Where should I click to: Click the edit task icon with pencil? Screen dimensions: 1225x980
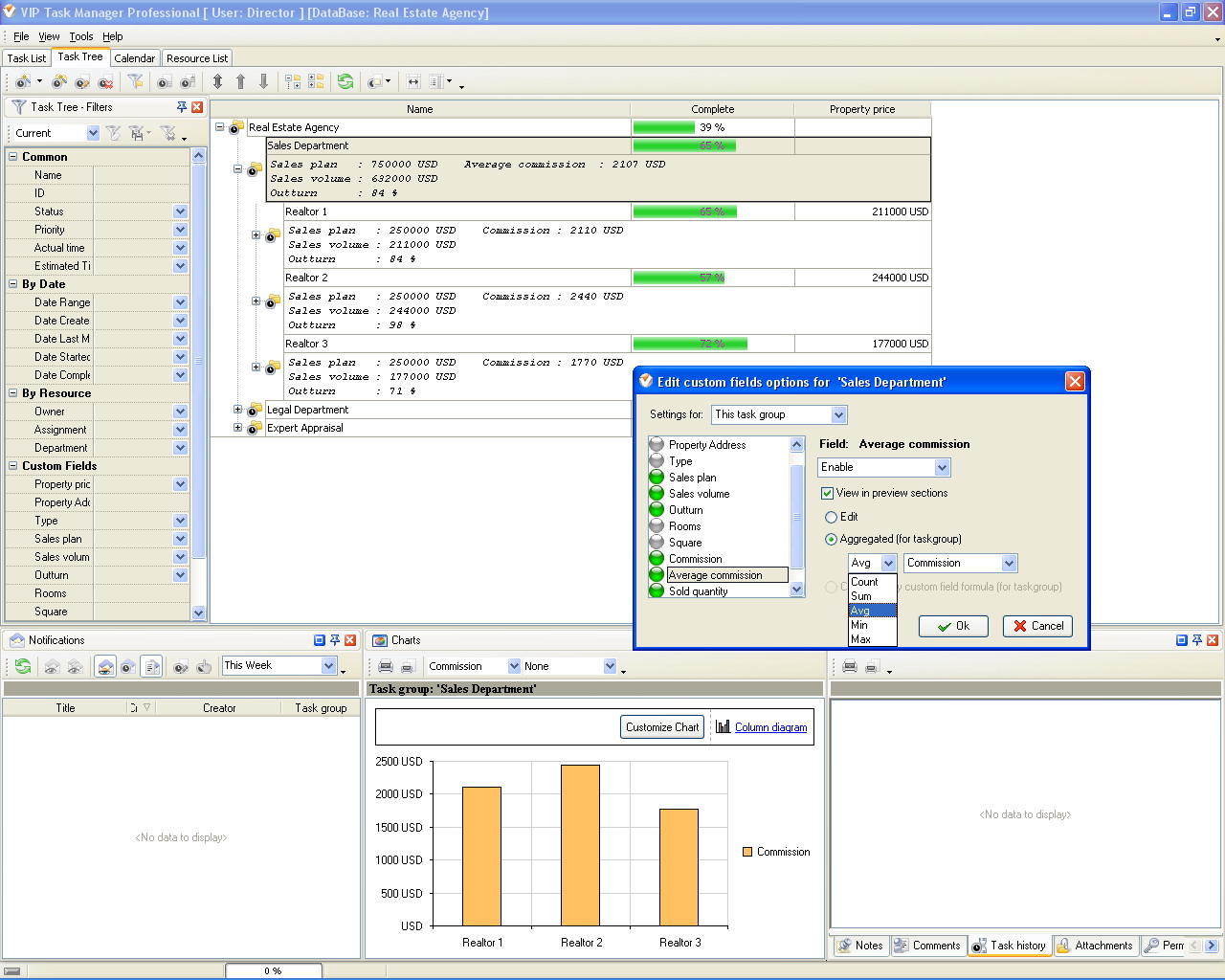(82, 82)
